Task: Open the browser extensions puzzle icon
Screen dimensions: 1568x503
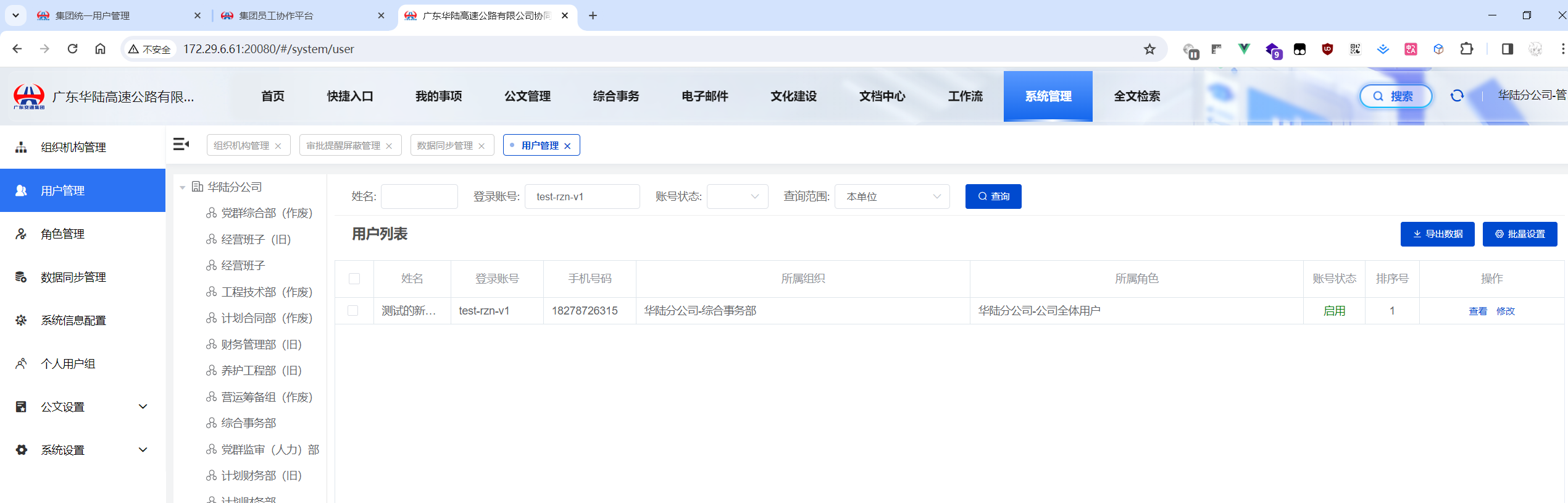Action: 1466,49
